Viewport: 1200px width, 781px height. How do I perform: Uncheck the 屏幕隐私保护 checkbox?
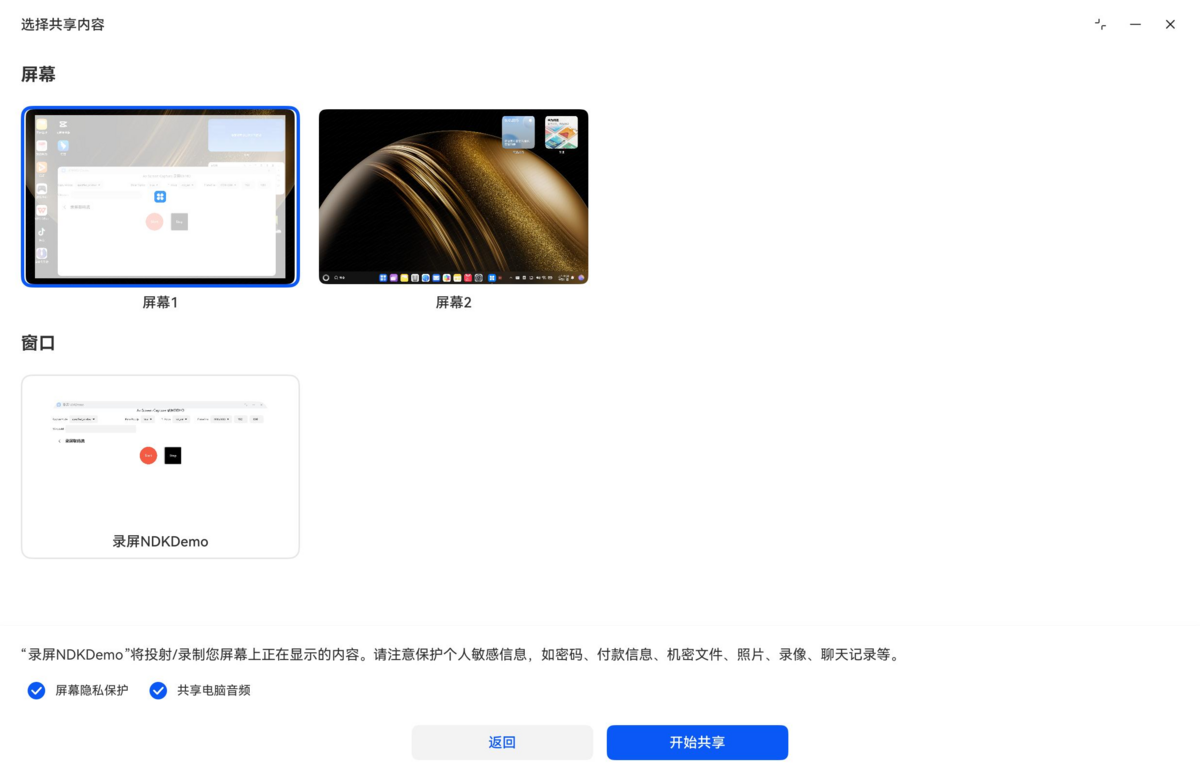point(37,690)
